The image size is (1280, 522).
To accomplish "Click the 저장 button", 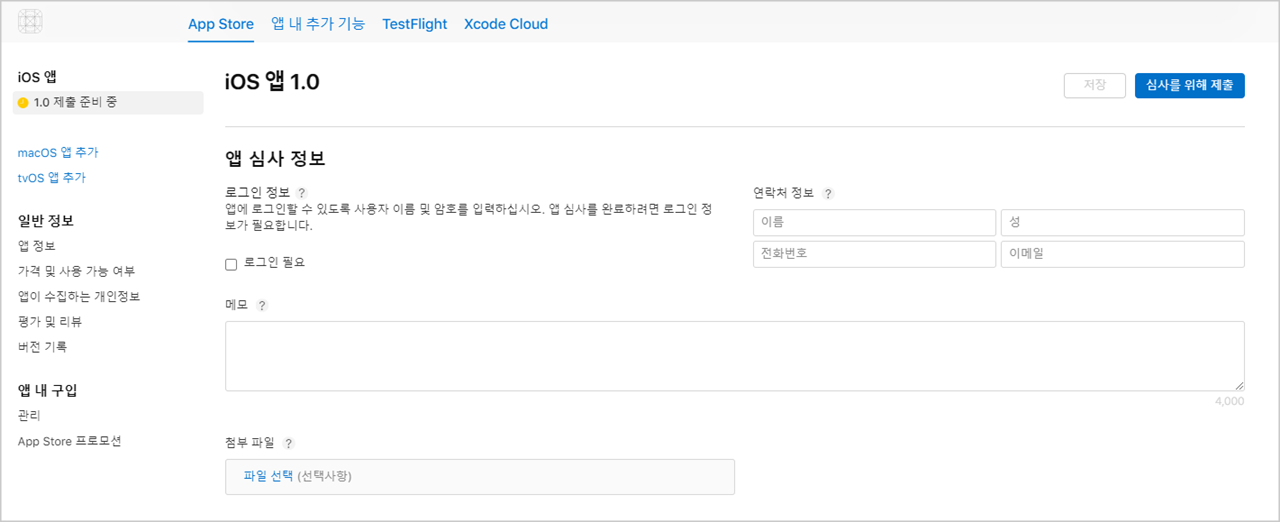I will tap(1095, 86).
